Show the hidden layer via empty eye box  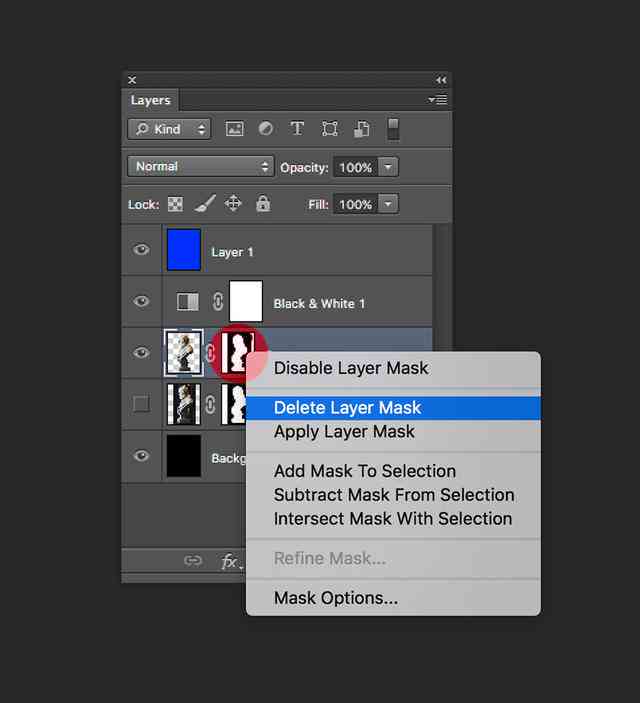[x=141, y=404]
